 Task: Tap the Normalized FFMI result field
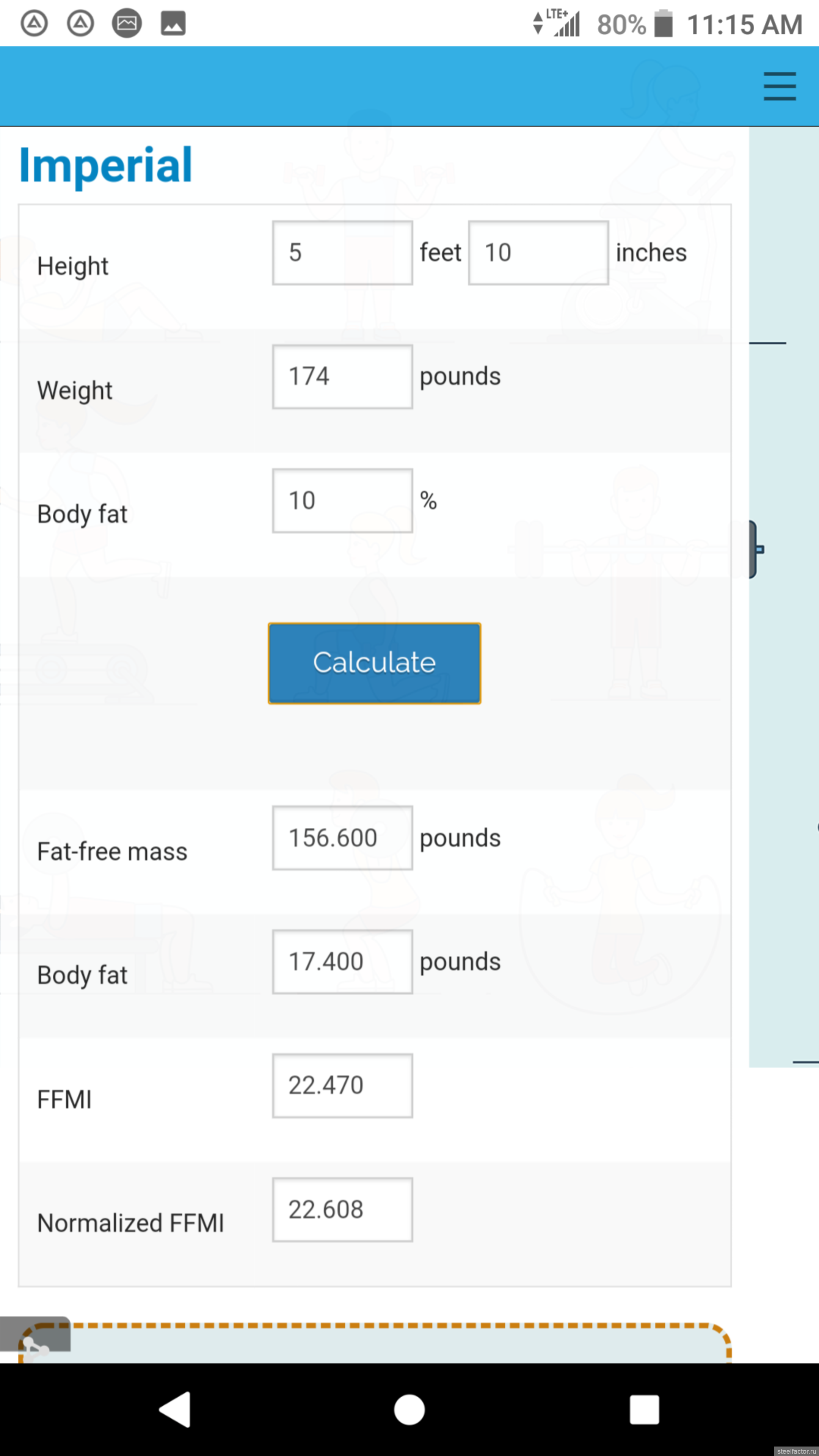pyautogui.click(x=342, y=1210)
